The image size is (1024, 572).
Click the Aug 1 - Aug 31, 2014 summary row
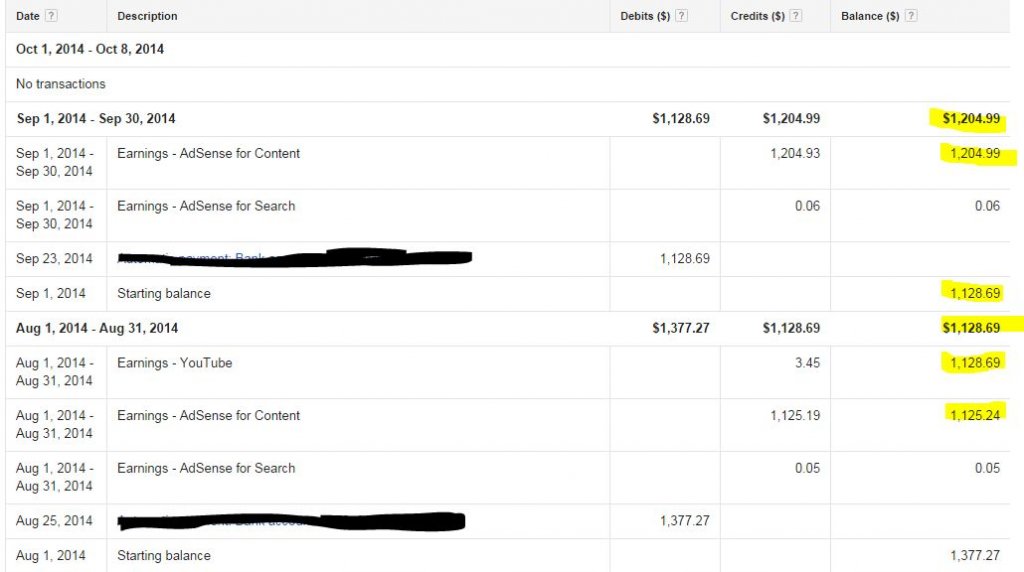tap(507, 328)
